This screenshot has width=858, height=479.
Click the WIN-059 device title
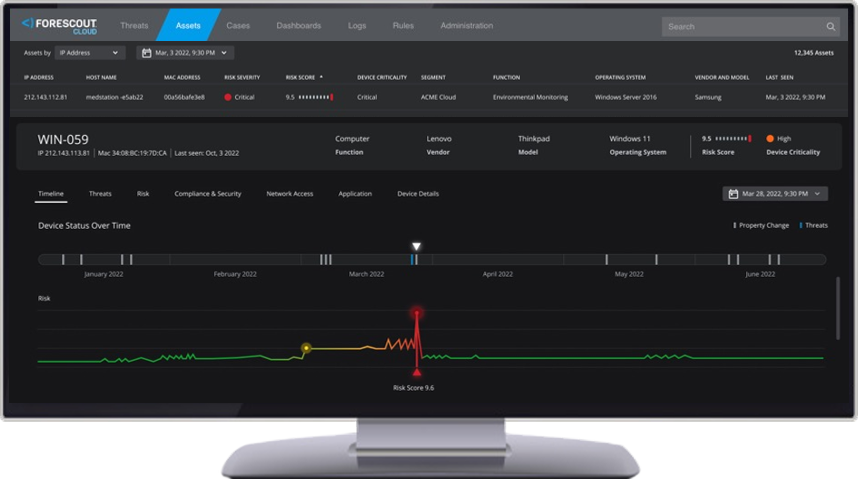click(63, 140)
